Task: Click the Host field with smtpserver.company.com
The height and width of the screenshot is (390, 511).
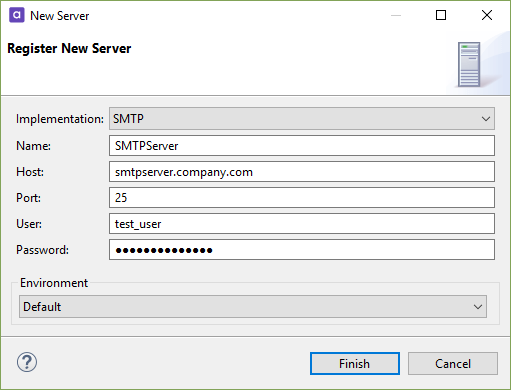Action: (302, 172)
